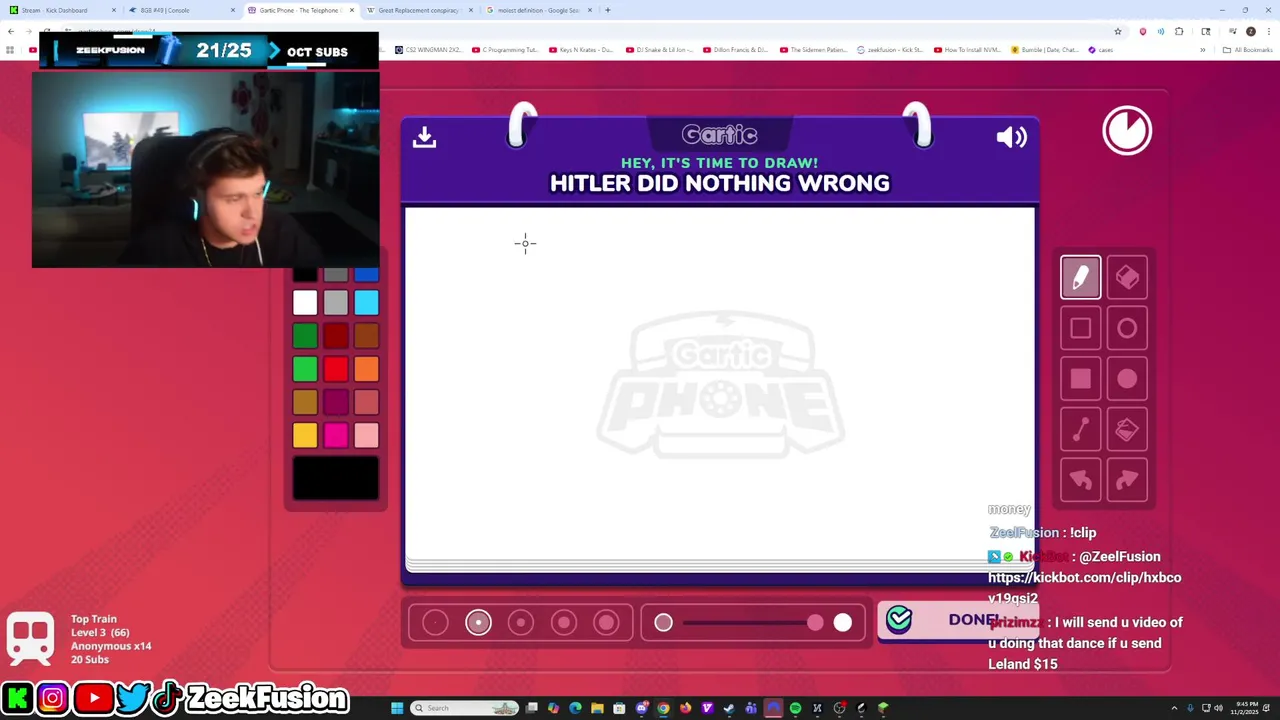This screenshot has height=720, width=1280.
Task: Pick the yellow color swatch
Action: (305, 435)
